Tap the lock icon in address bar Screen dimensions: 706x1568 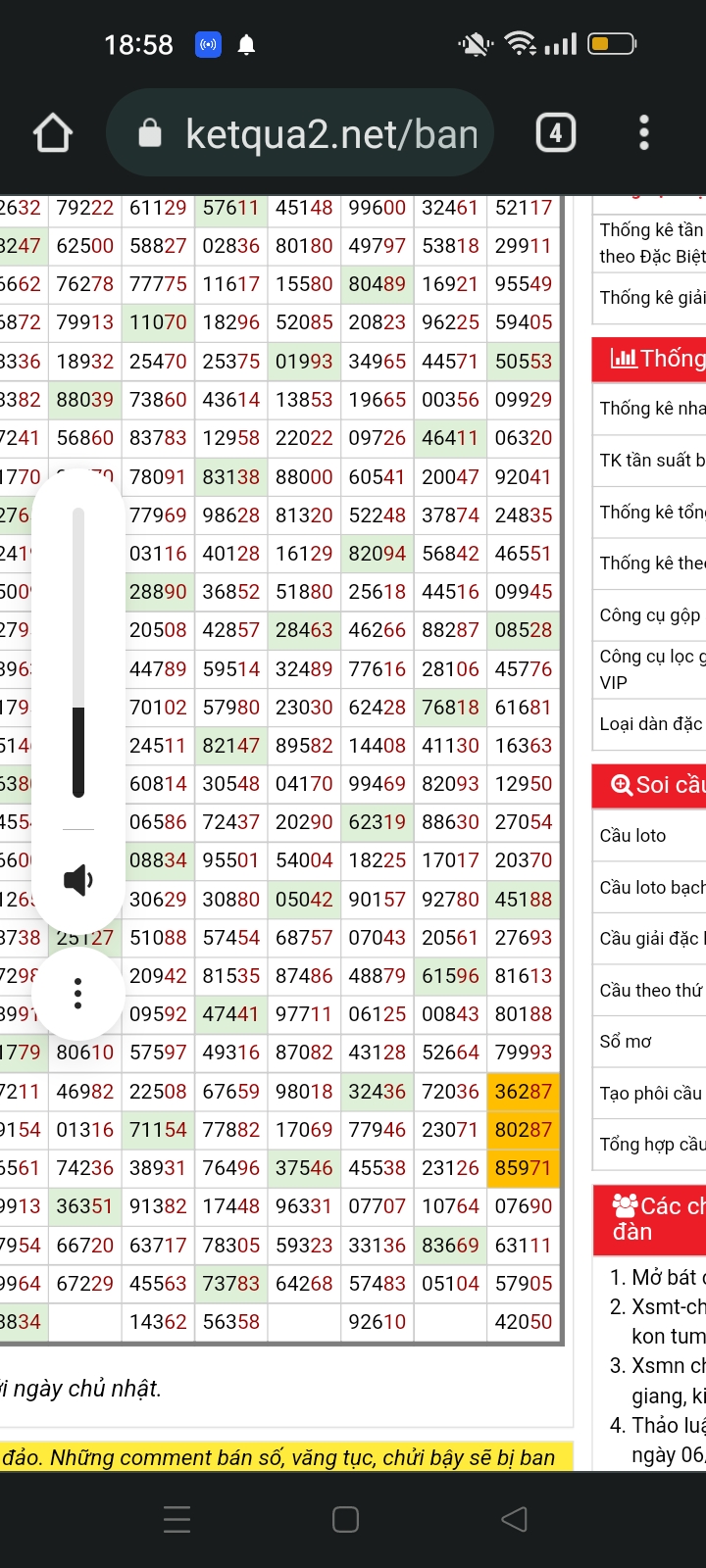150,133
